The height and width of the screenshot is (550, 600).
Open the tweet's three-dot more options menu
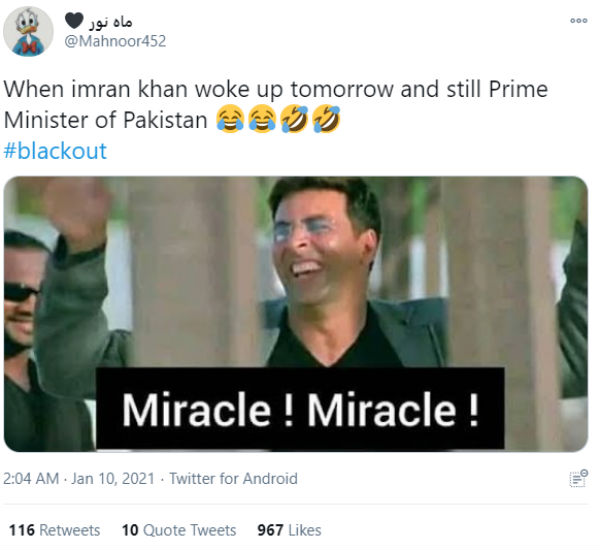coord(577,20)
